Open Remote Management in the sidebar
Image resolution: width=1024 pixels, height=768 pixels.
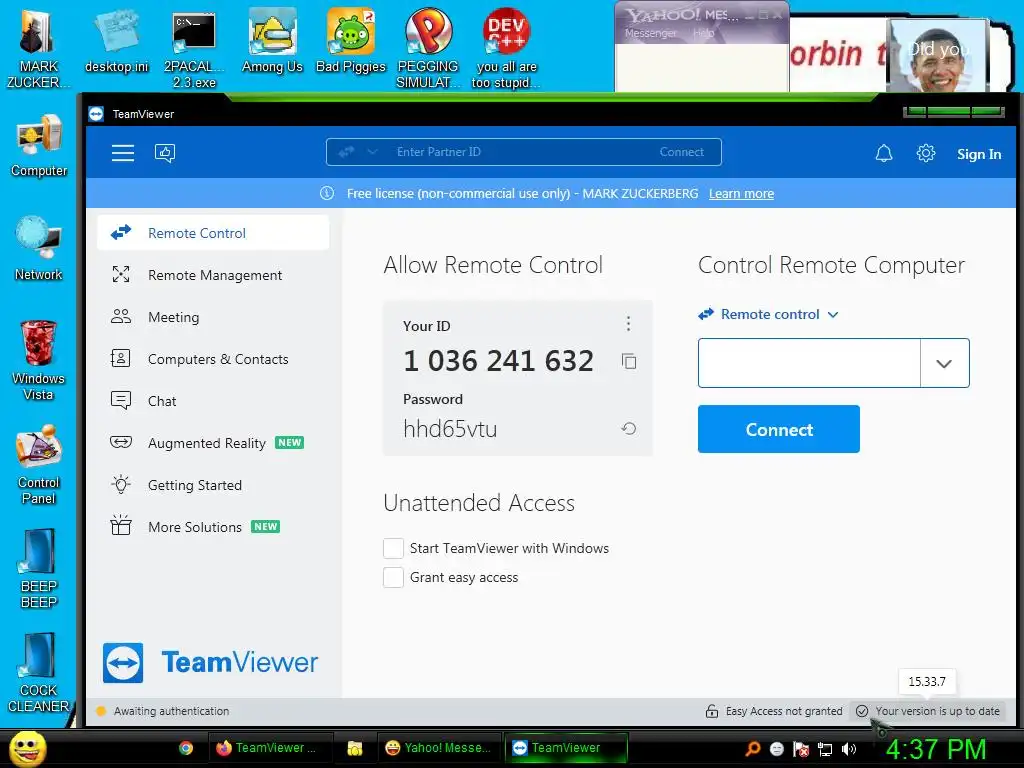213,275
